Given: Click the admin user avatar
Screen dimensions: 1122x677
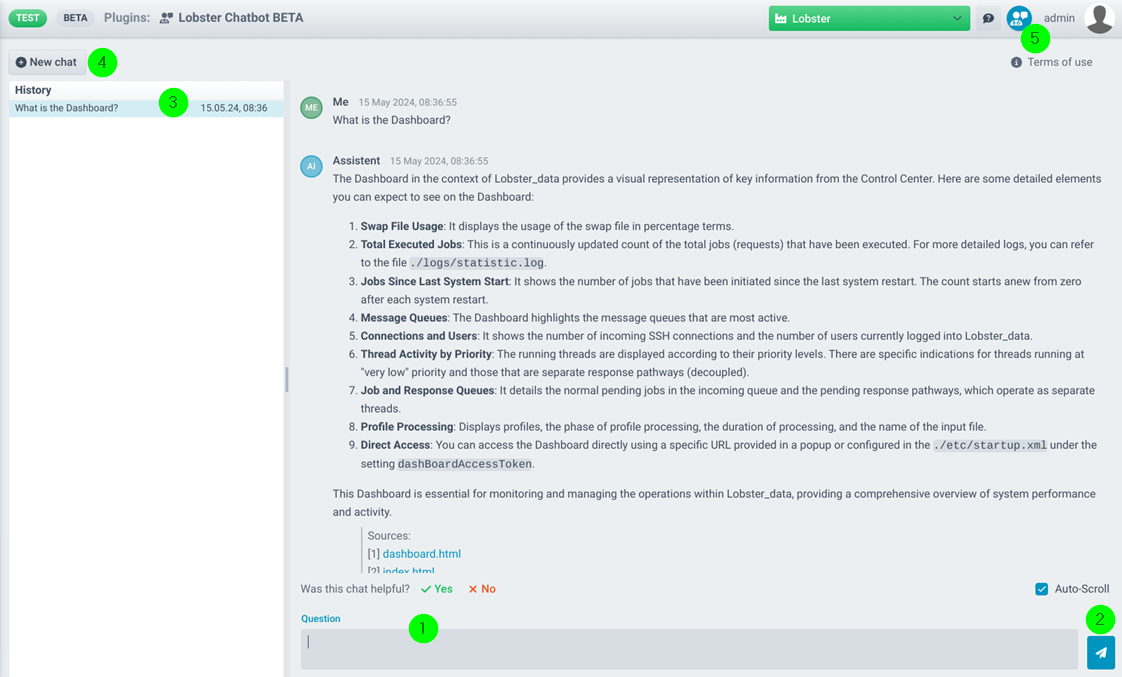Looking at the screenshot, I should pyautogui.click(x=1099, y=18).
